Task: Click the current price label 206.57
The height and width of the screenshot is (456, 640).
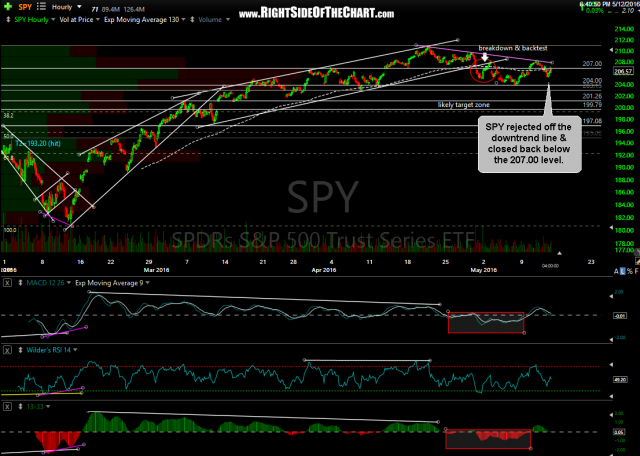Action: click(x=622, y=71)
